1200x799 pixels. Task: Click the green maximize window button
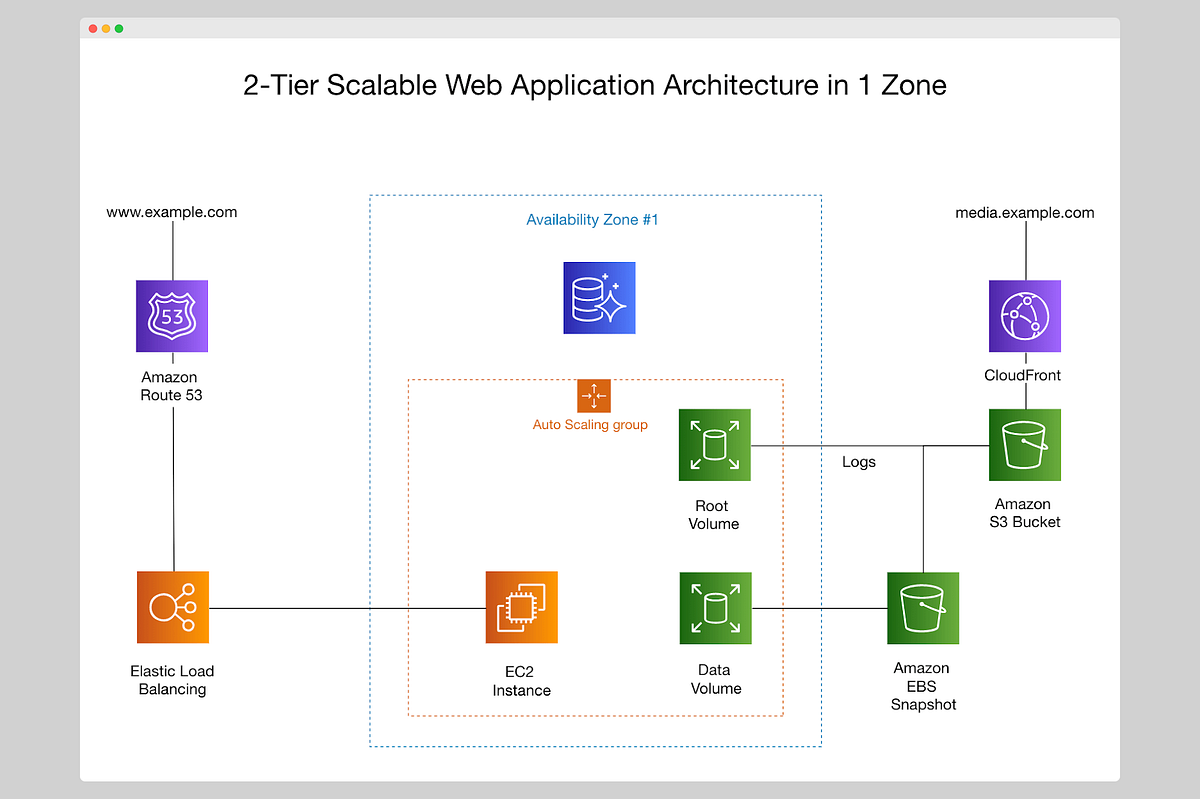(119, 28)
